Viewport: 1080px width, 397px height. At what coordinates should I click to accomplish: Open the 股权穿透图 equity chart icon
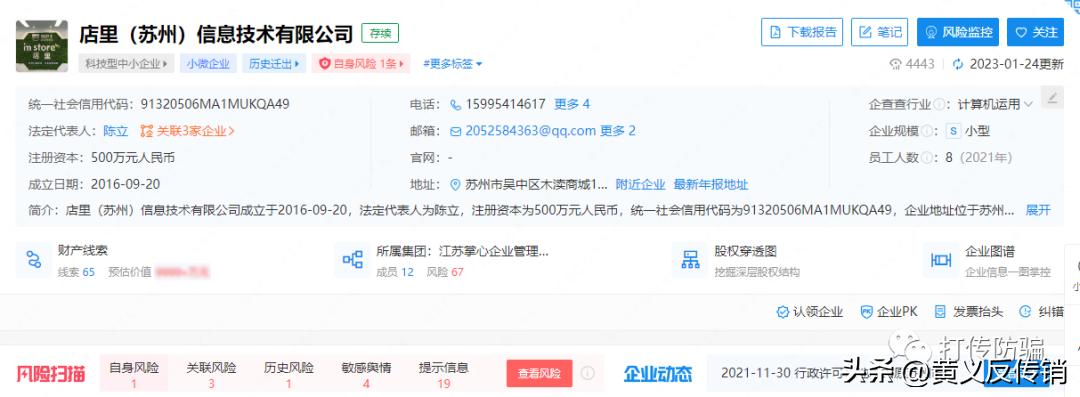690,260
